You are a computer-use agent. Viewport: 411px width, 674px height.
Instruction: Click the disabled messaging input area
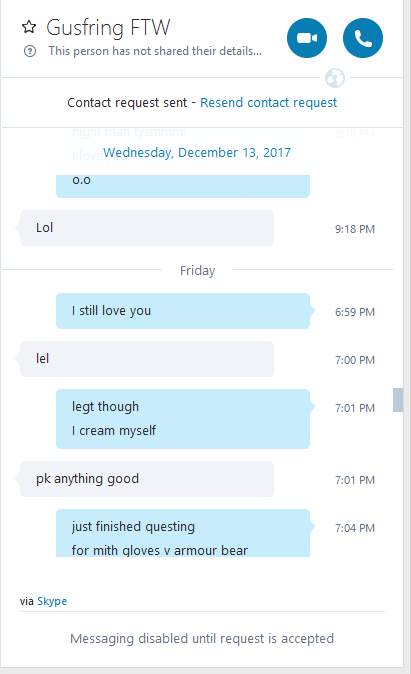coord(202,639)
